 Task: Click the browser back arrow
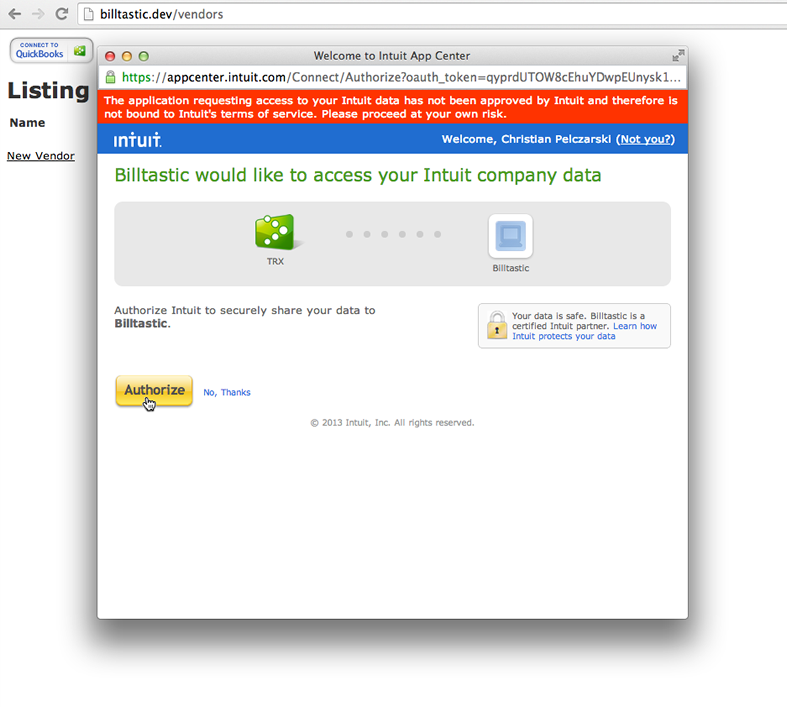click(15, 14)
